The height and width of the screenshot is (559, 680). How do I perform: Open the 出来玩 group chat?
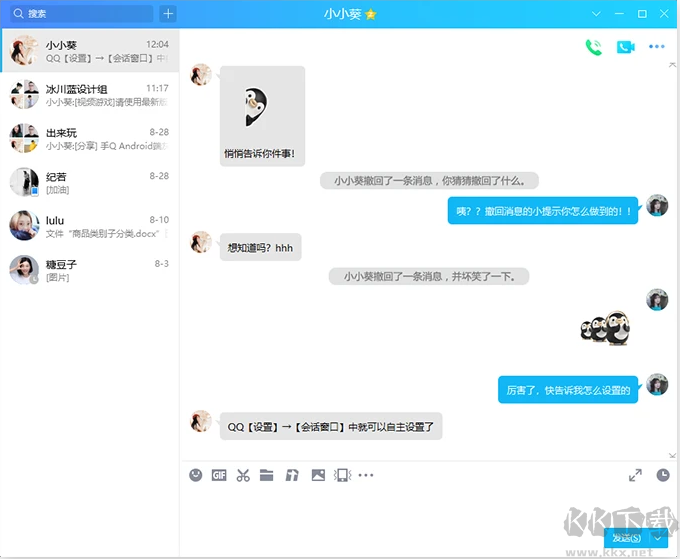(x=89, y=138)
